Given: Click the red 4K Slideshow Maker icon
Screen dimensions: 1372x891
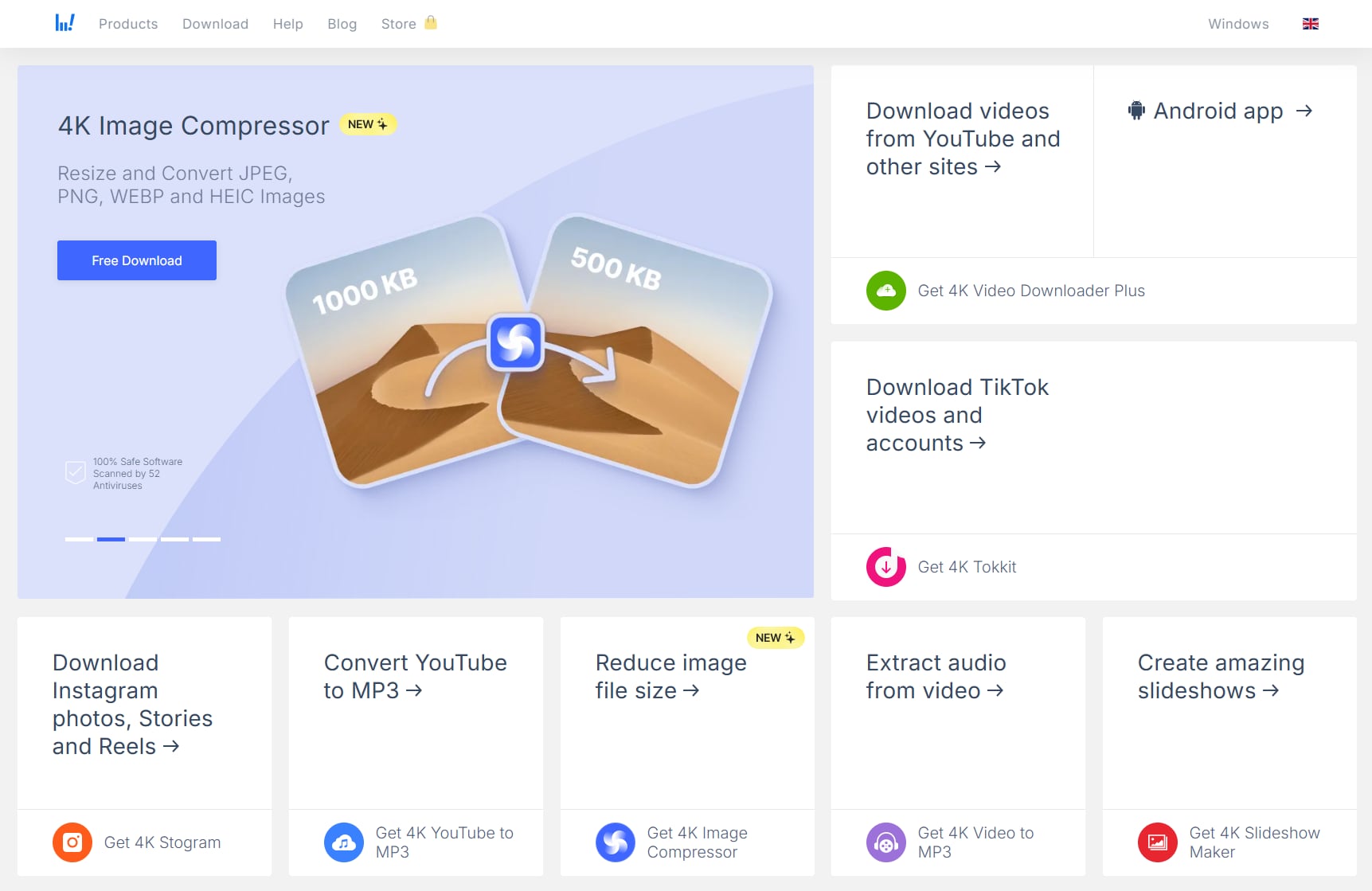Looking at the screenshot, I should click(x=1158, y=842).
